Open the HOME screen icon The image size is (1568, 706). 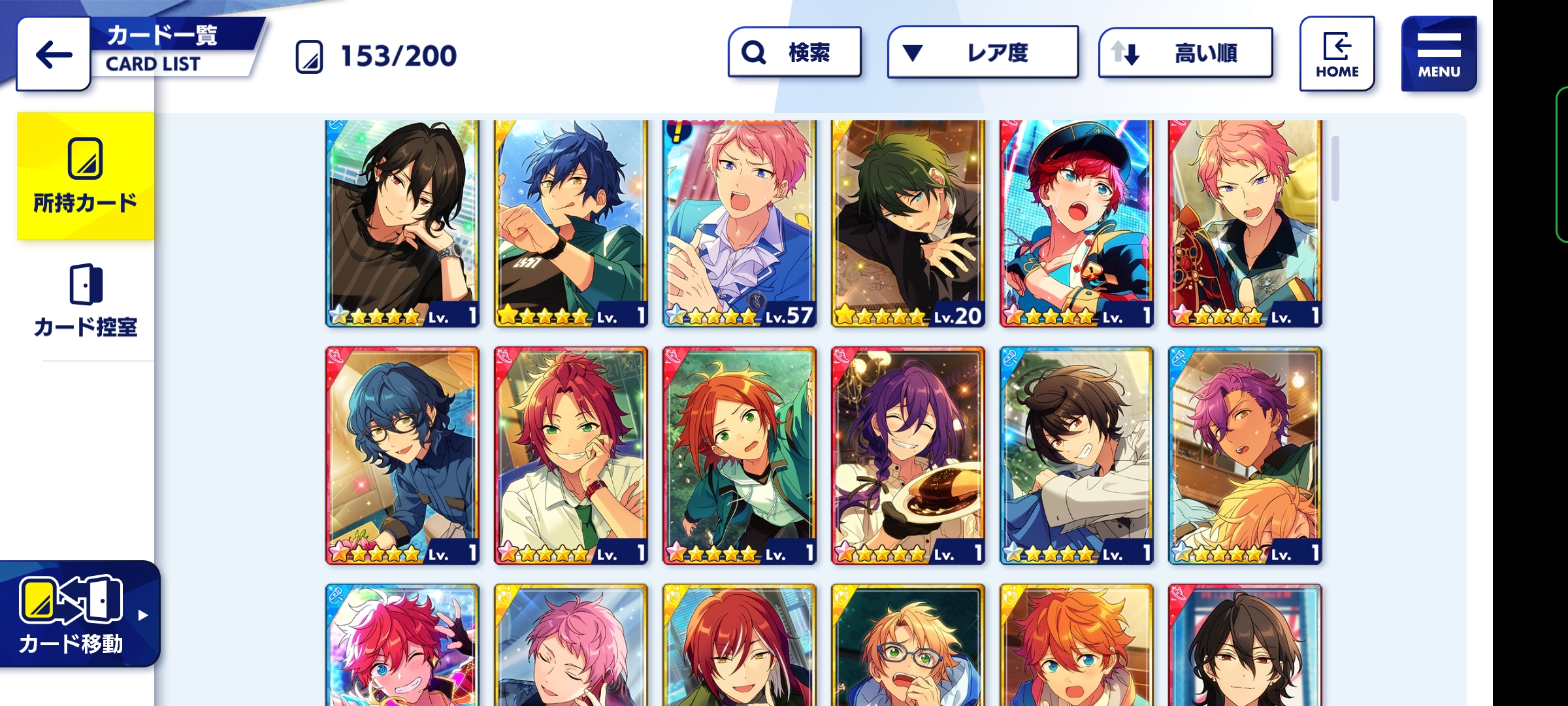point(1337,54)
